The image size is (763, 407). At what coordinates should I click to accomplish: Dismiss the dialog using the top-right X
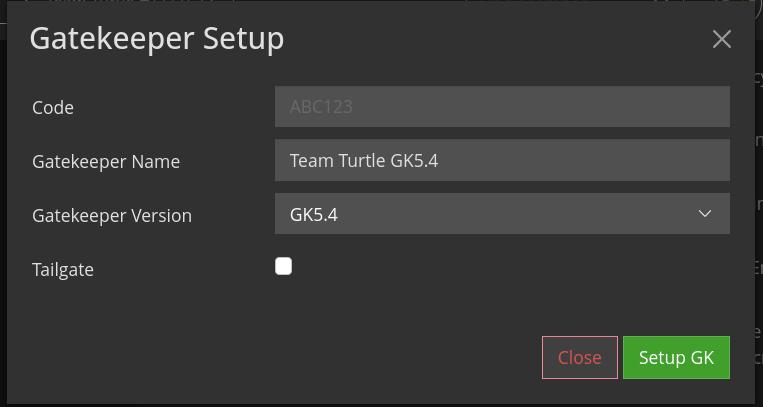pos(721,39)
